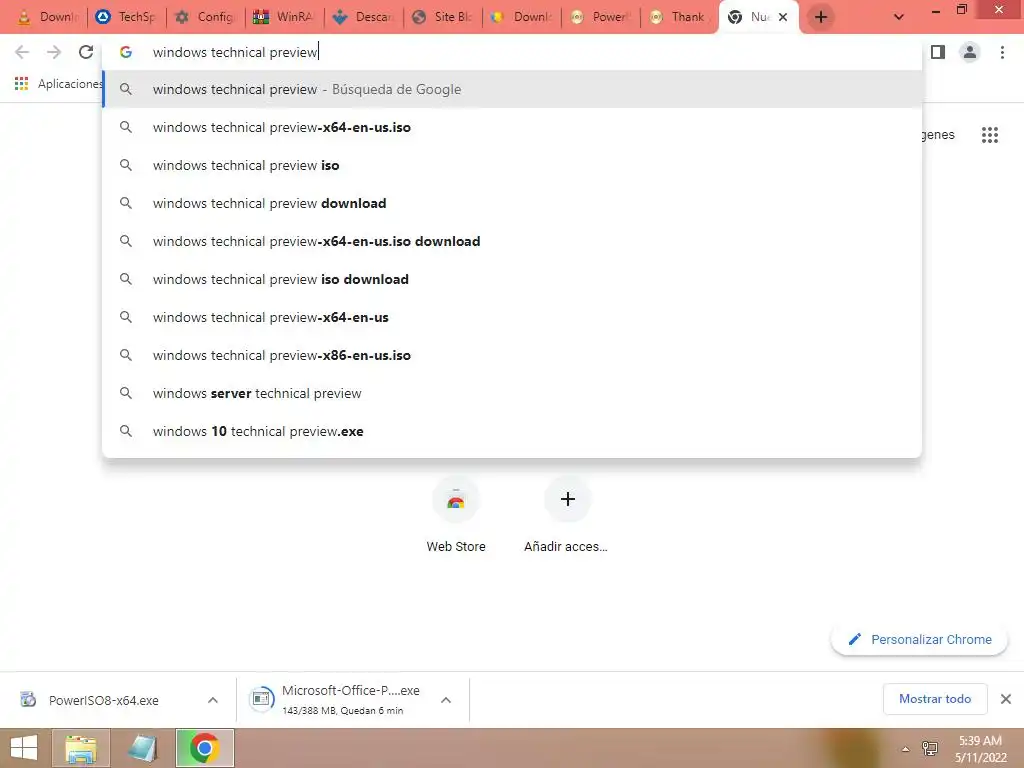The width and height of the screenshot is (1024, 768).
Task: Show hidden system tray icons
Action: pos(905,749)
